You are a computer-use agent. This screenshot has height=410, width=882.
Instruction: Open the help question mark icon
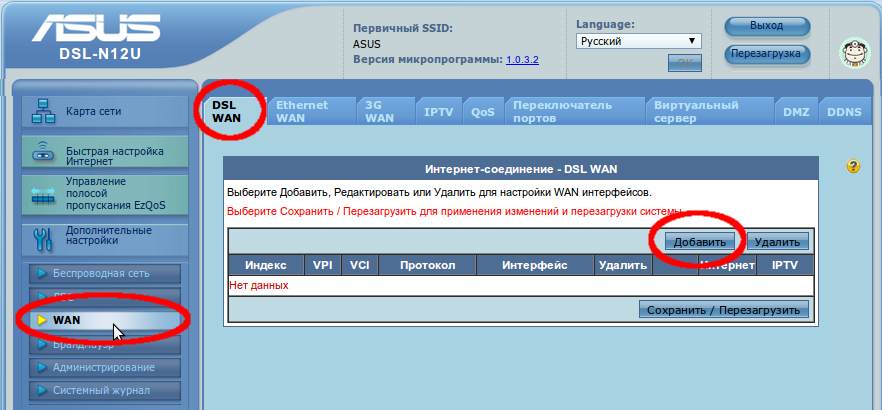853,166
